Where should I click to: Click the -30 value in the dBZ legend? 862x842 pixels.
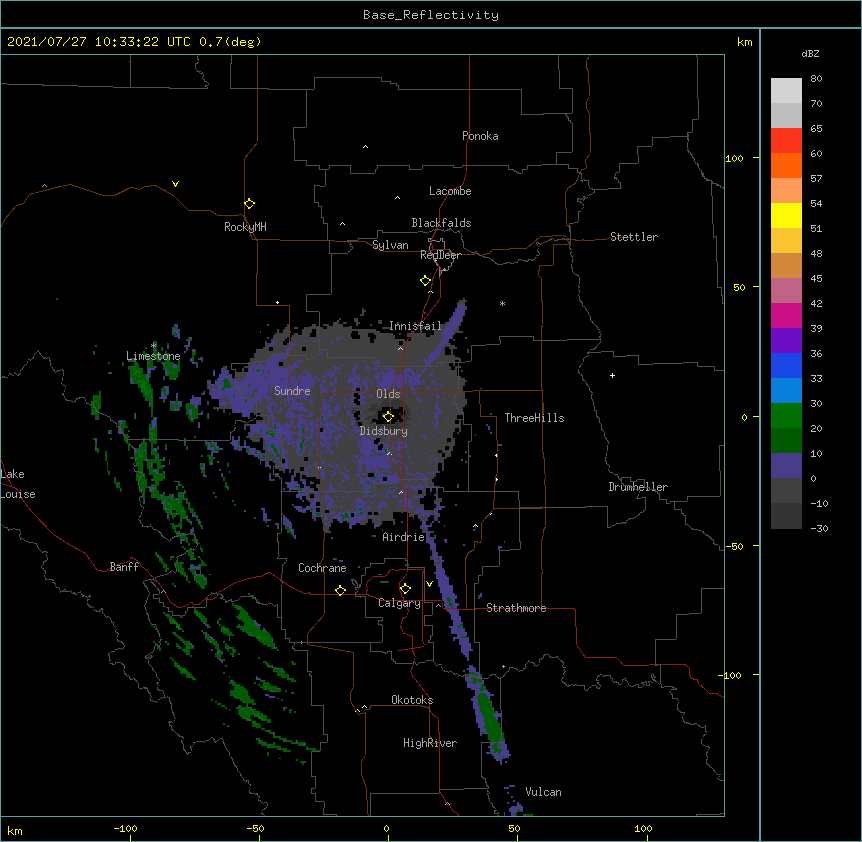819,528
